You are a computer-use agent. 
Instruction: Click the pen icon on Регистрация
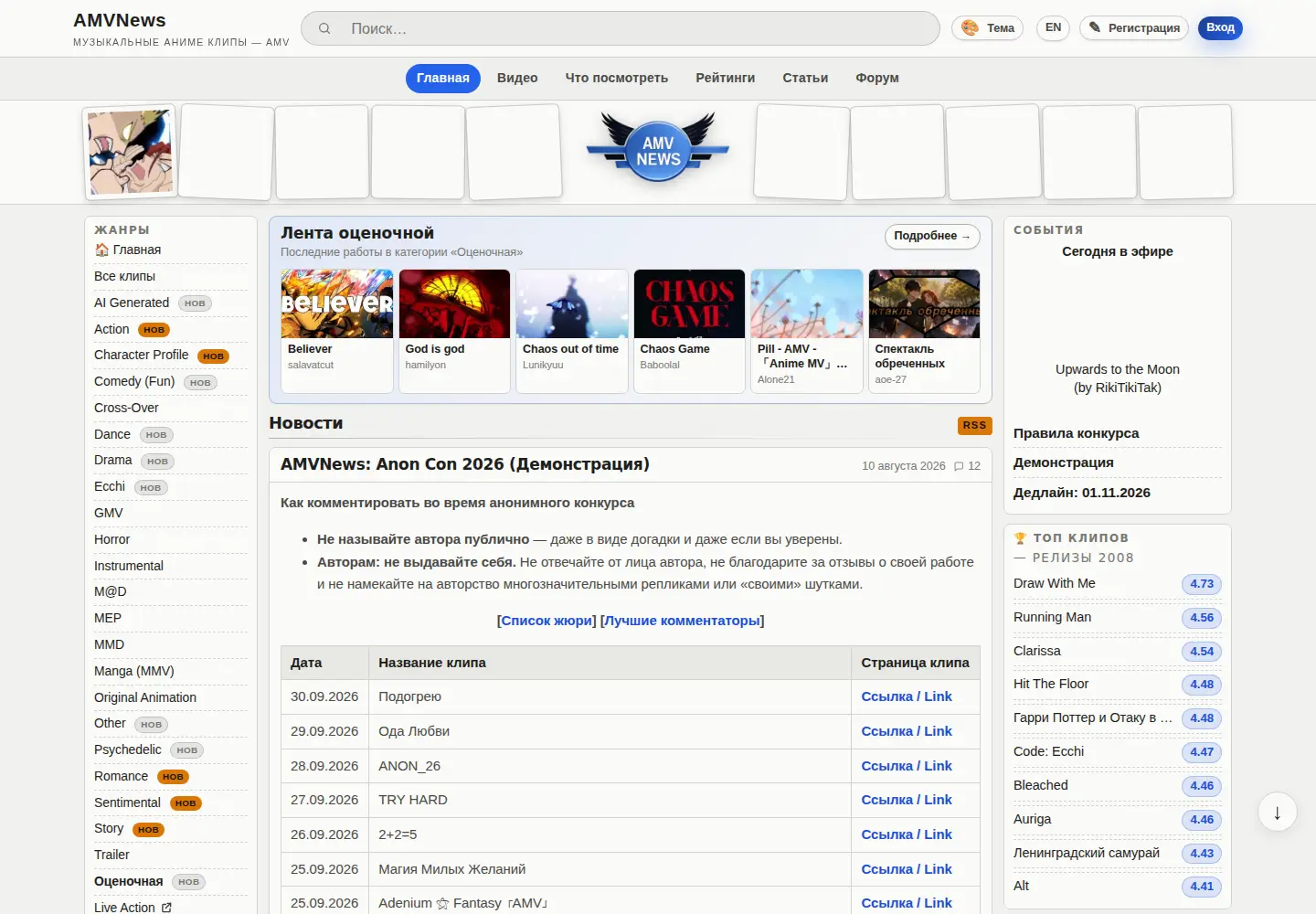1095,27
